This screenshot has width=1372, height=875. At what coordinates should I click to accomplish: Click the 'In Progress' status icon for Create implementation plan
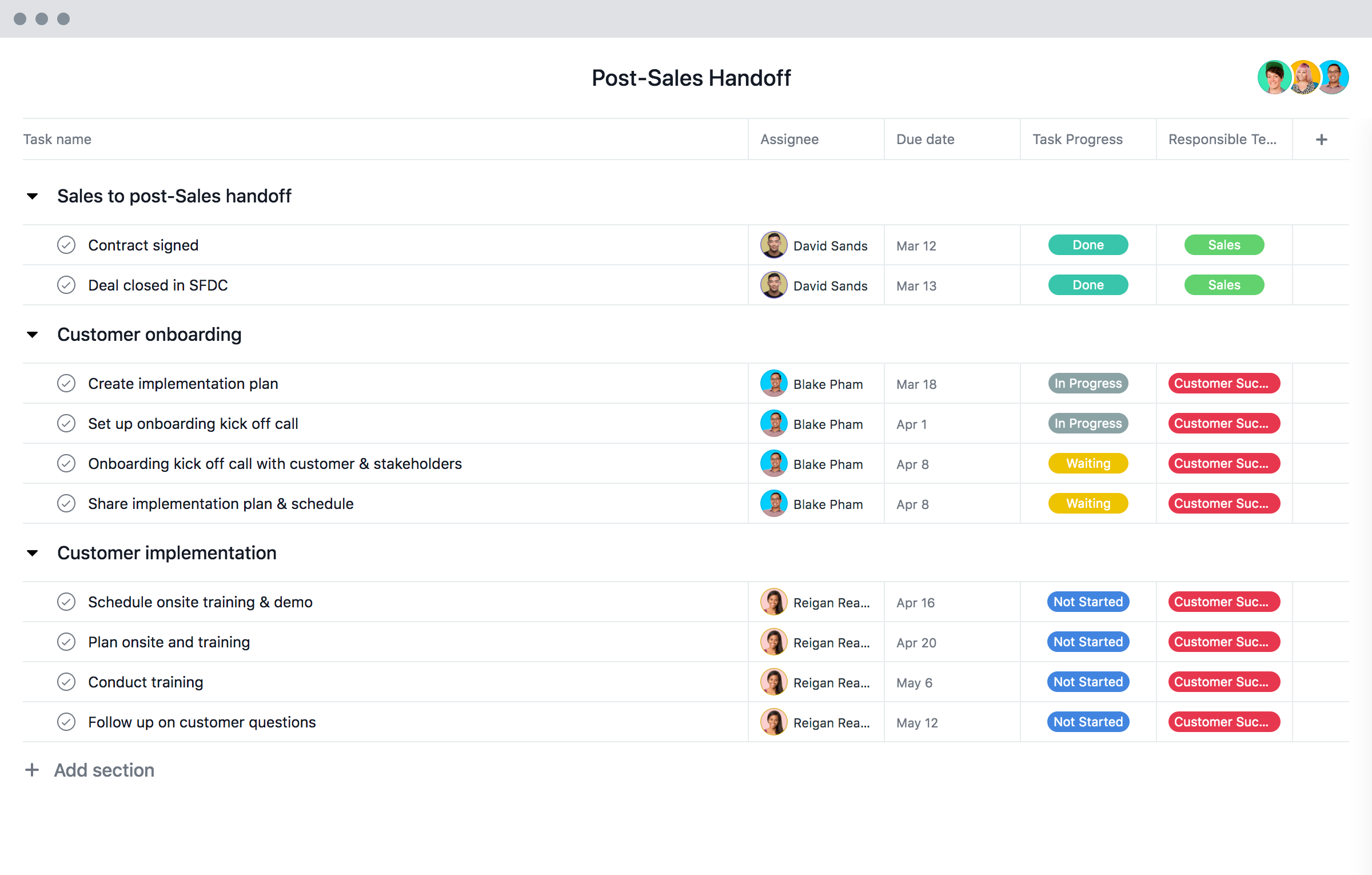(1087, 384)
